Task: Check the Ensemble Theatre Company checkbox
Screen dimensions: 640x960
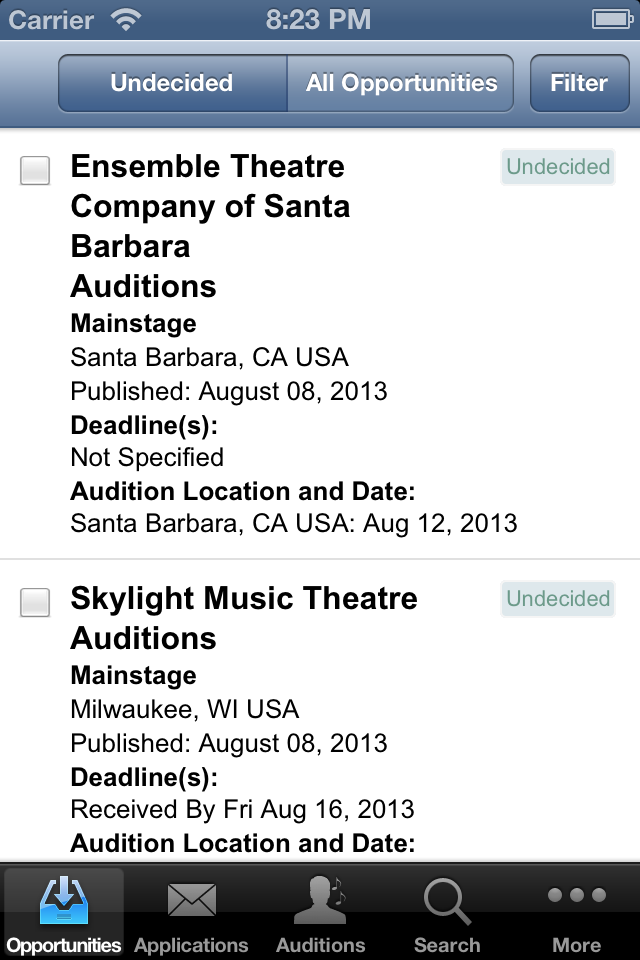Action: (x=35, y=170)
